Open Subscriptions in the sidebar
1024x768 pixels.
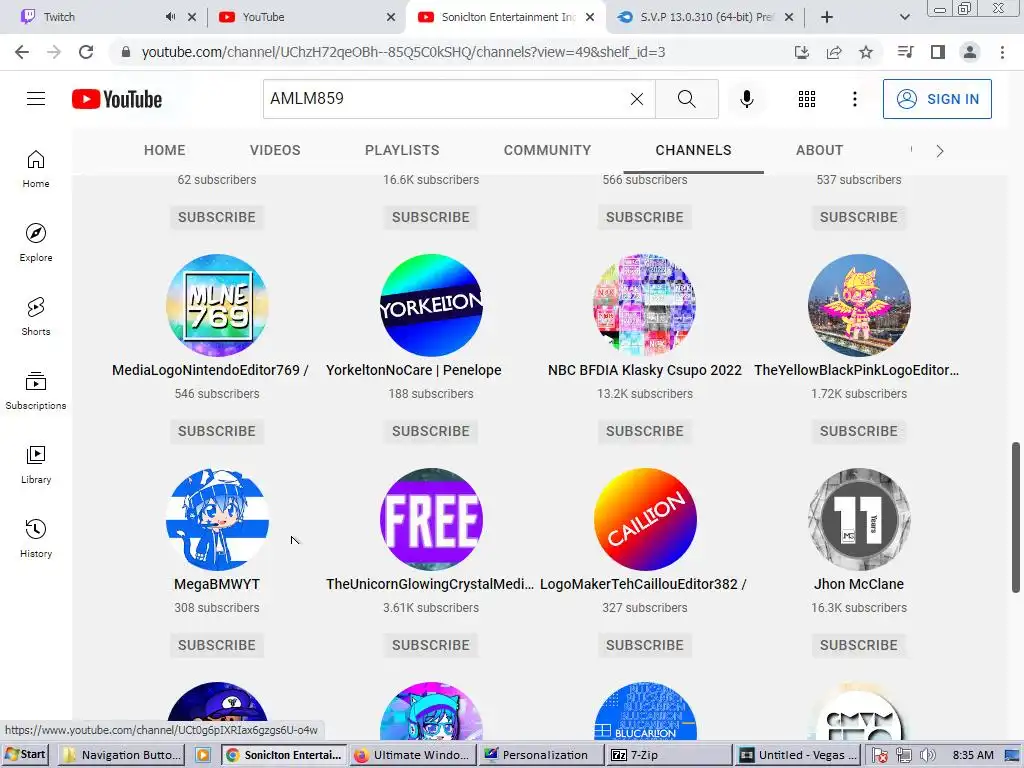coord(36,391)
